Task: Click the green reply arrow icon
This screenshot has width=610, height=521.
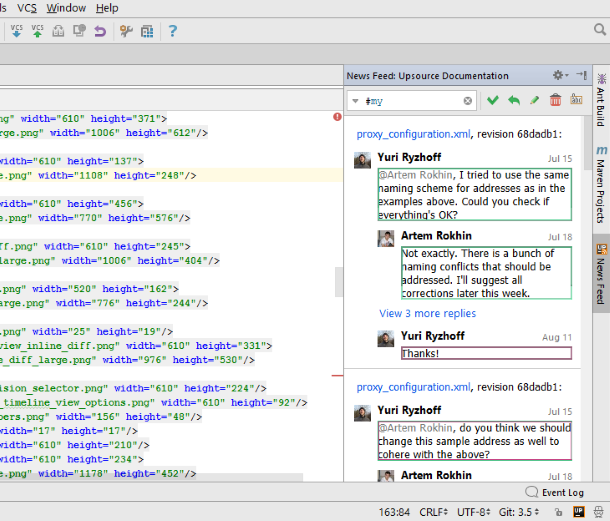Action: [x=513, y=100]
